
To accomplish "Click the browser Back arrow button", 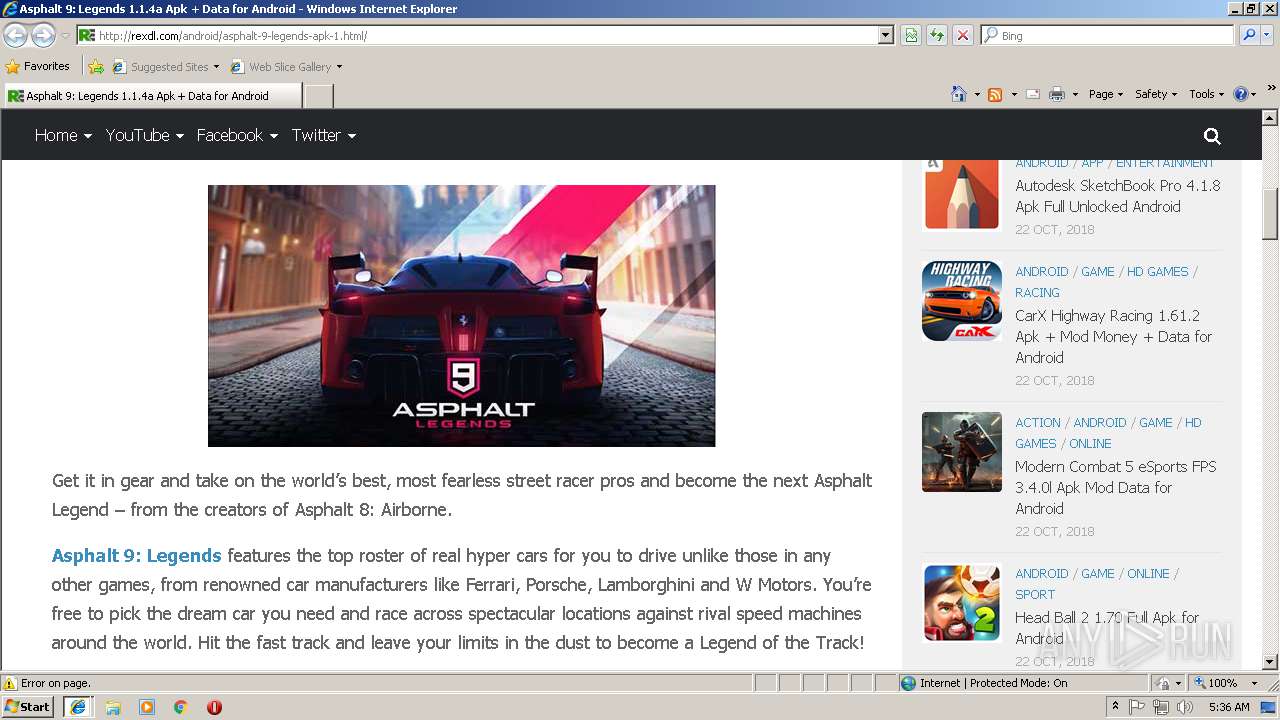I will pos(15,35).
